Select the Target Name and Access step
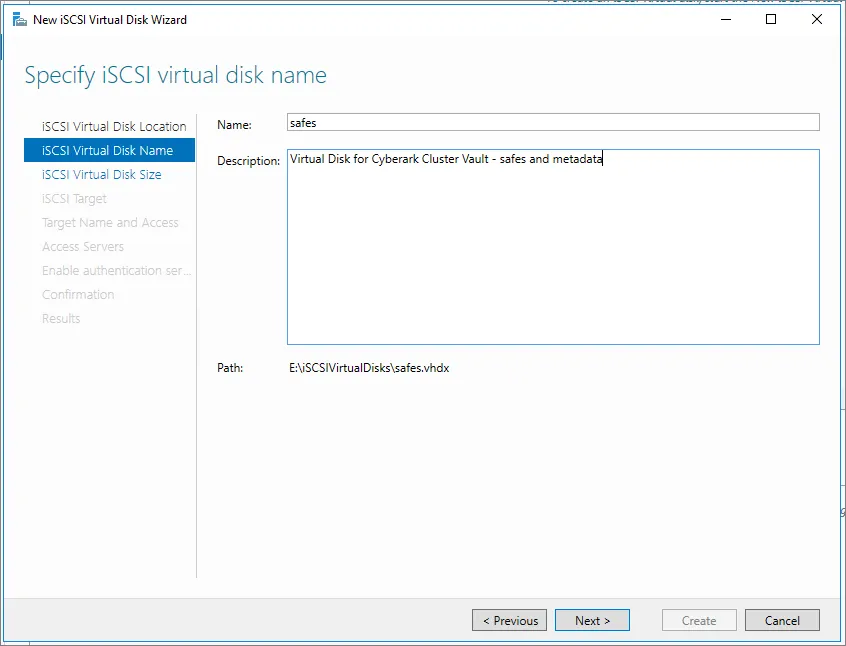 tap(110, 223)
